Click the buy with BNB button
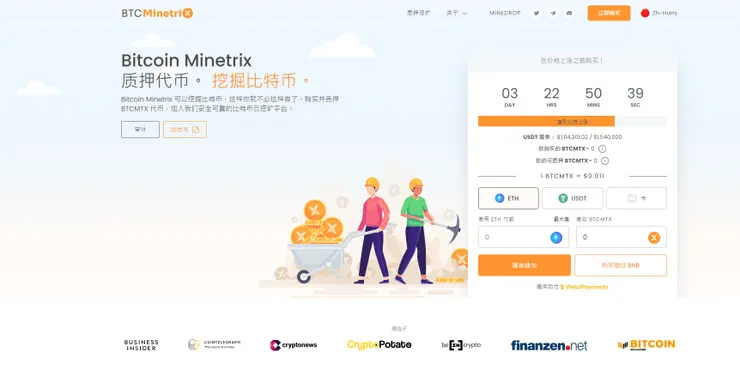Viewport: 740px width, 375px height. coord(621,265)
